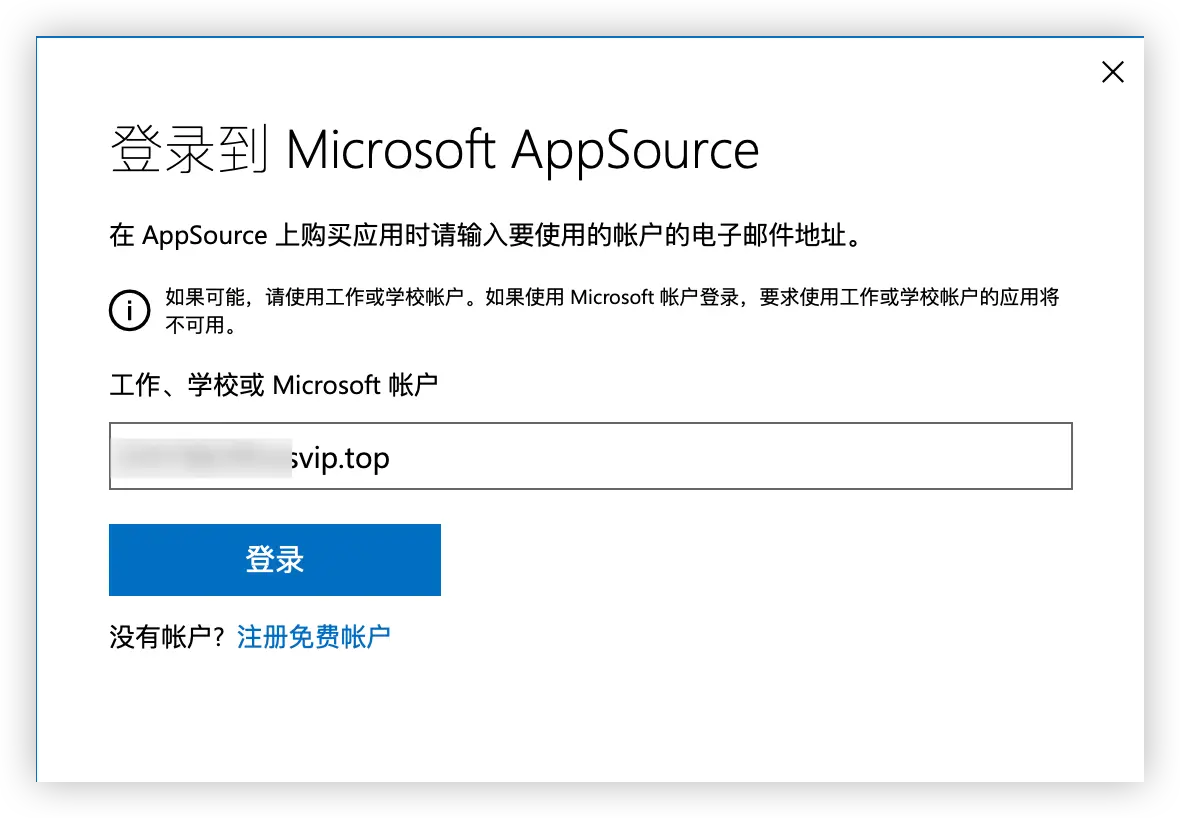Focus the email account input field

[591, 456]
